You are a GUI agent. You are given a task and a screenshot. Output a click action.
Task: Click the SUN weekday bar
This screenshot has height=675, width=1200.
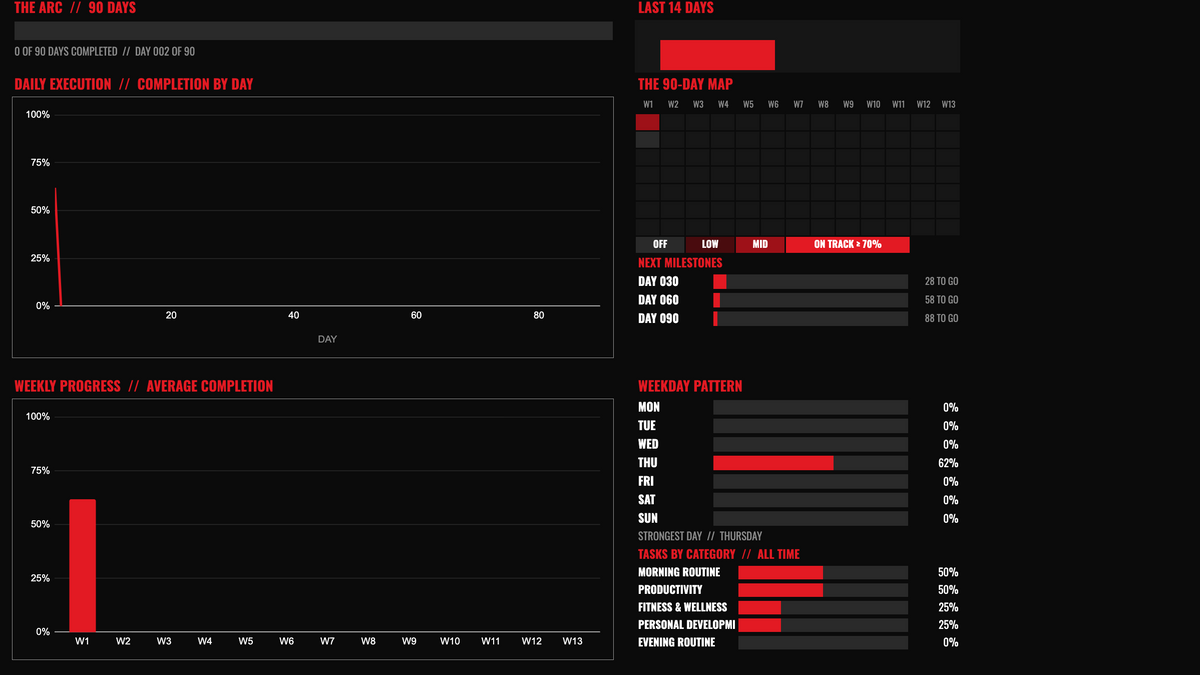click(x=810, y=518)
